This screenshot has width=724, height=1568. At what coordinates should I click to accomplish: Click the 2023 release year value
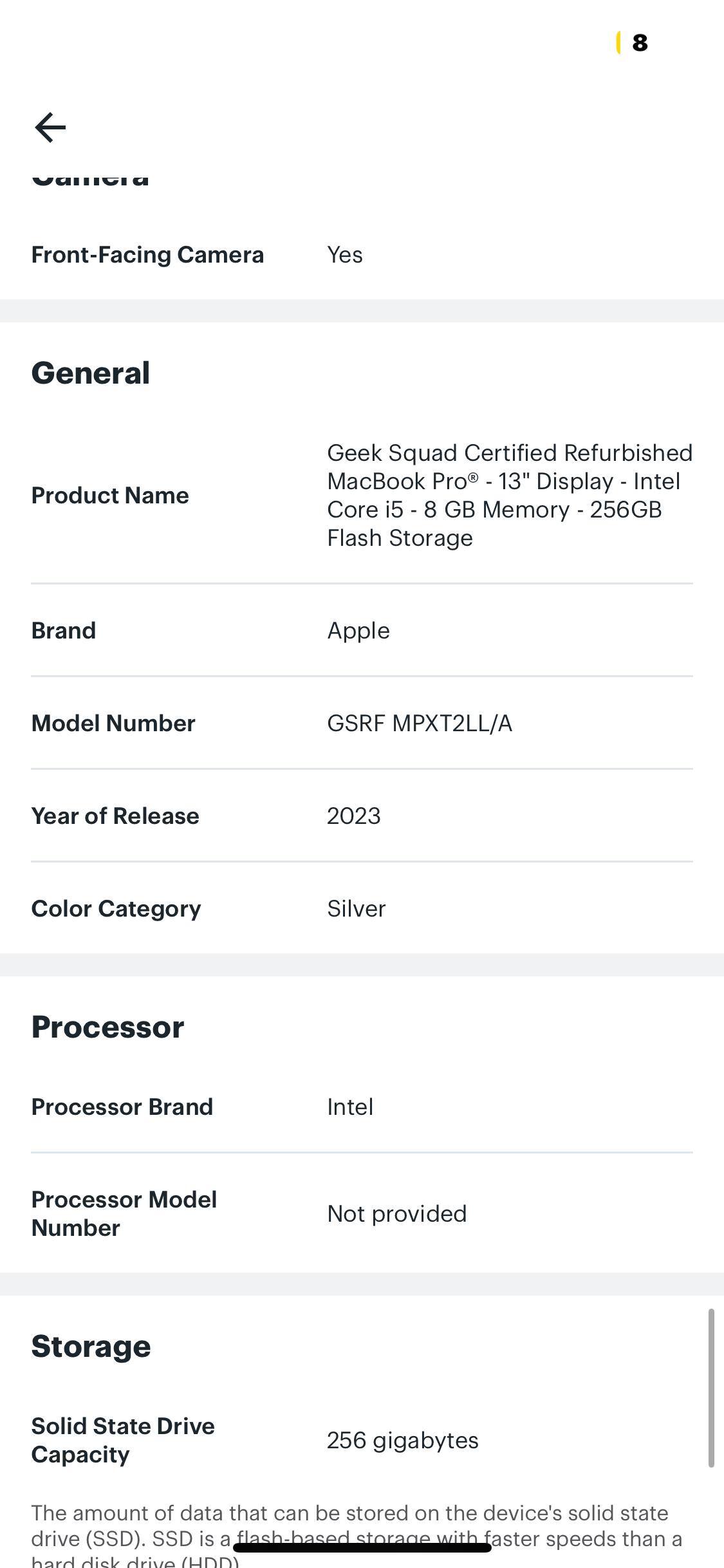click(x=354, y=816)
